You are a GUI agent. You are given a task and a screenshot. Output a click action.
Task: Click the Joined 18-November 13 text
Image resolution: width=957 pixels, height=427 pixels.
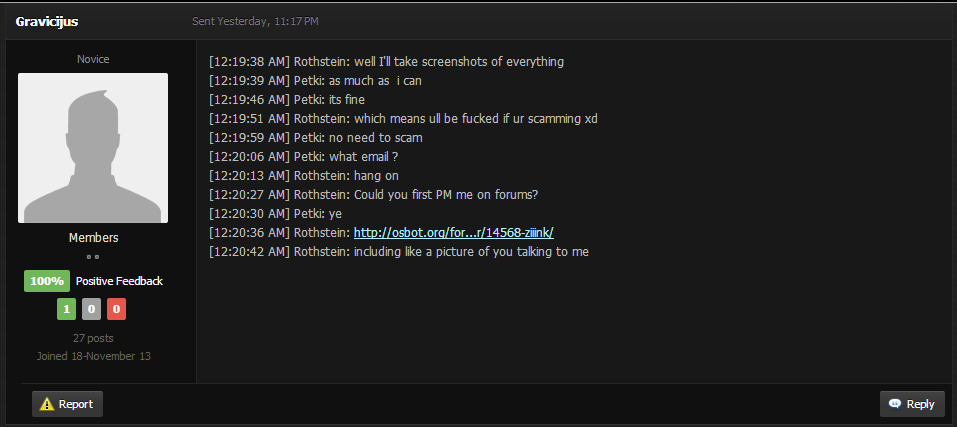pyautogui.click(x=93, y=355)
